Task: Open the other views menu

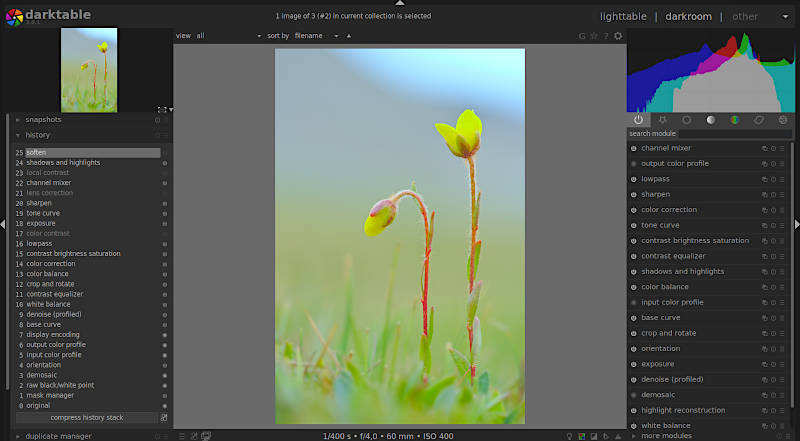Action: [x=745, y=17]
